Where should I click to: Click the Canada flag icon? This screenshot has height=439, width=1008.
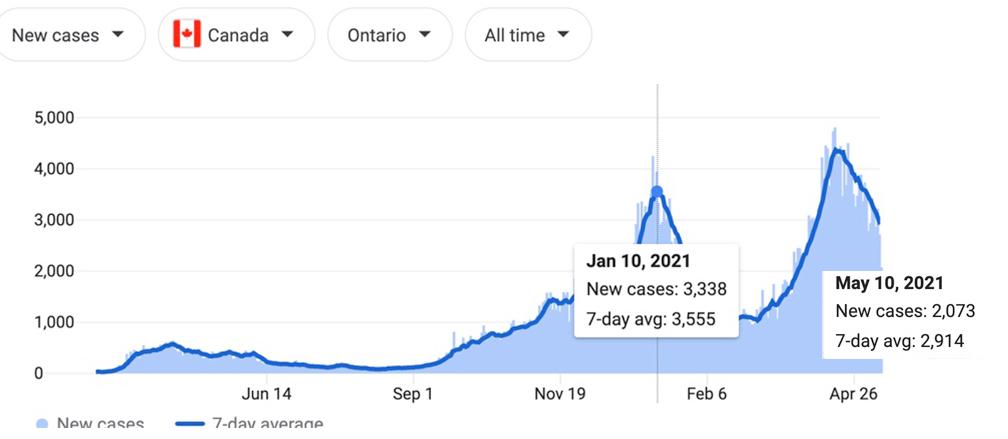point(187,35)
